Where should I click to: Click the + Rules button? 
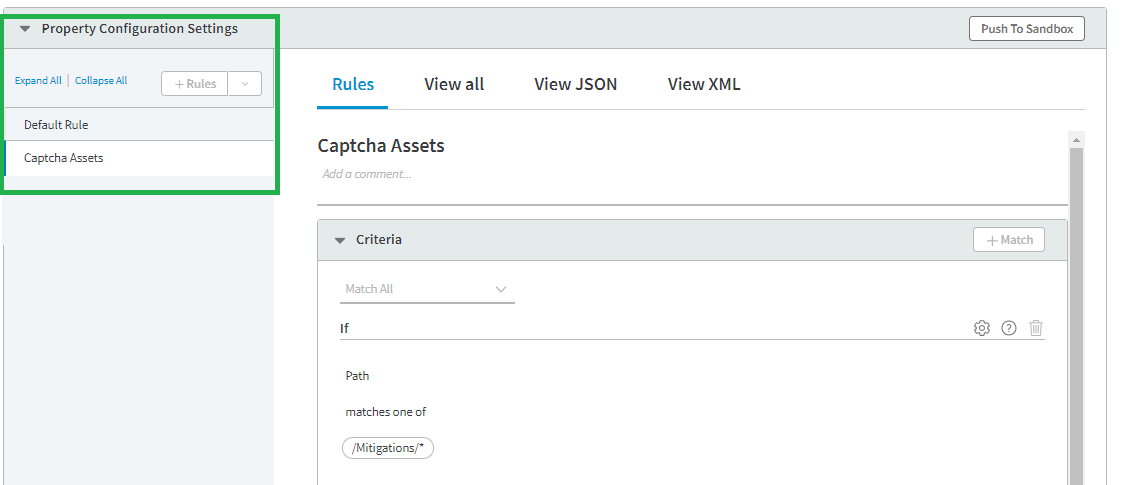[195, 84]
